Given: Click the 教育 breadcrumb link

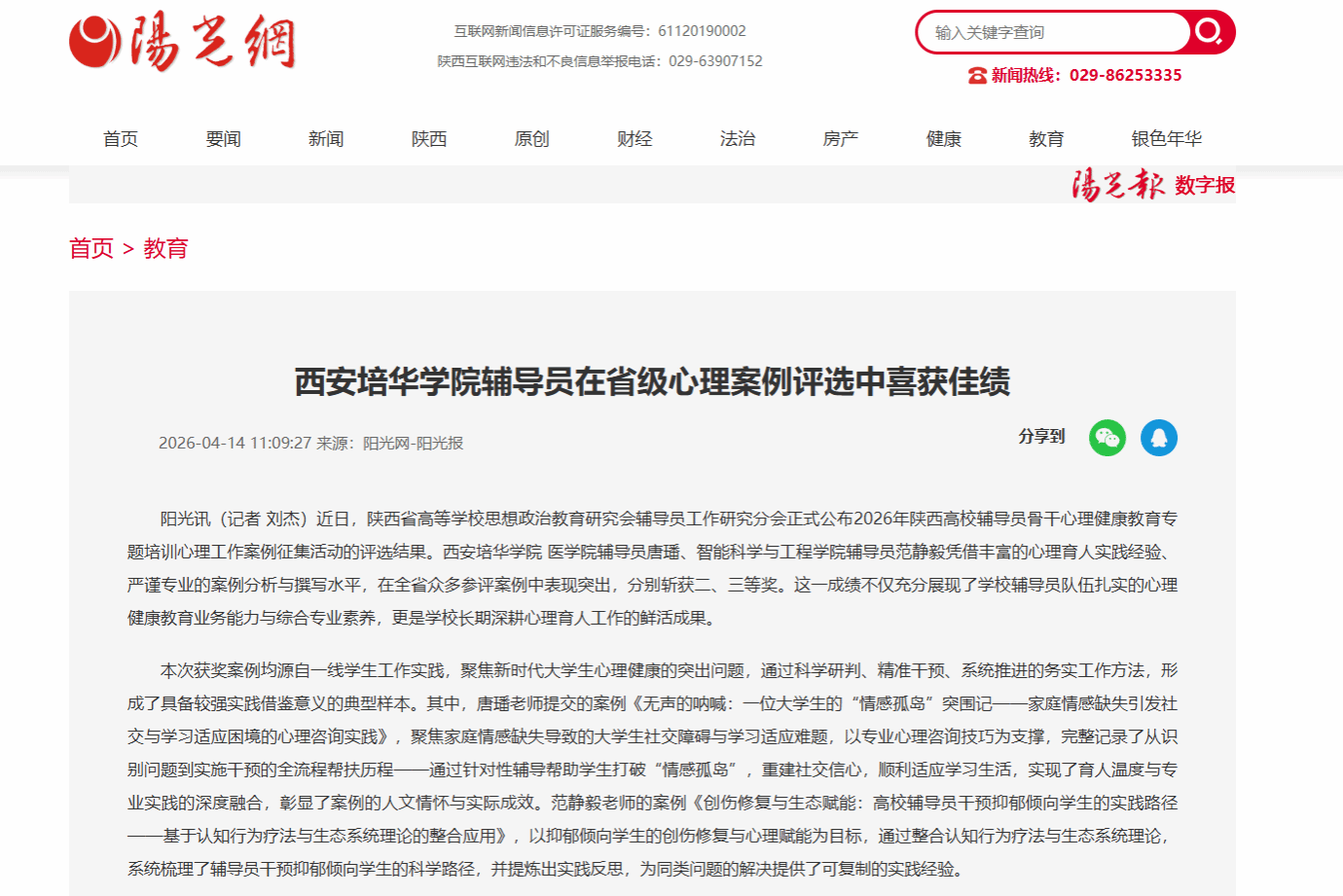Looking at the screenshot, I should (x=165, y=249).
